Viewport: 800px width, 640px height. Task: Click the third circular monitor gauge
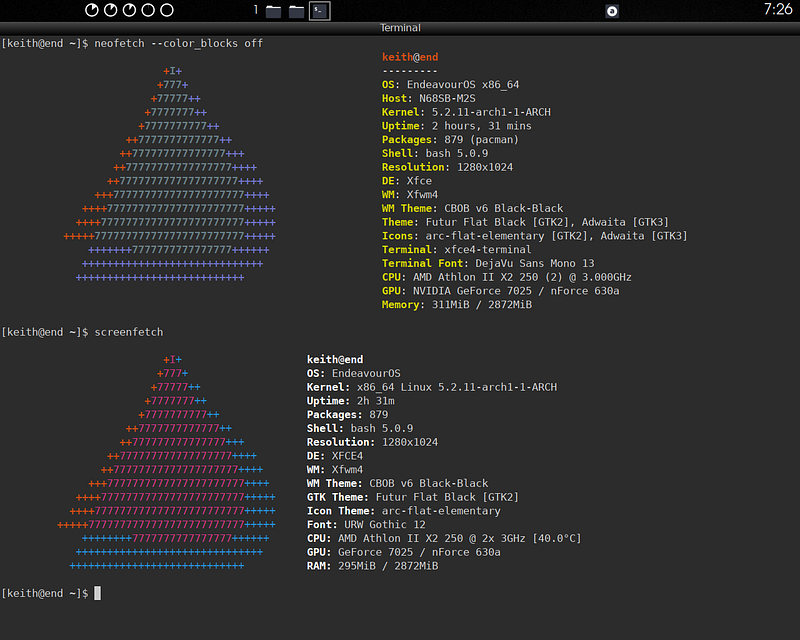click(129, 10)
